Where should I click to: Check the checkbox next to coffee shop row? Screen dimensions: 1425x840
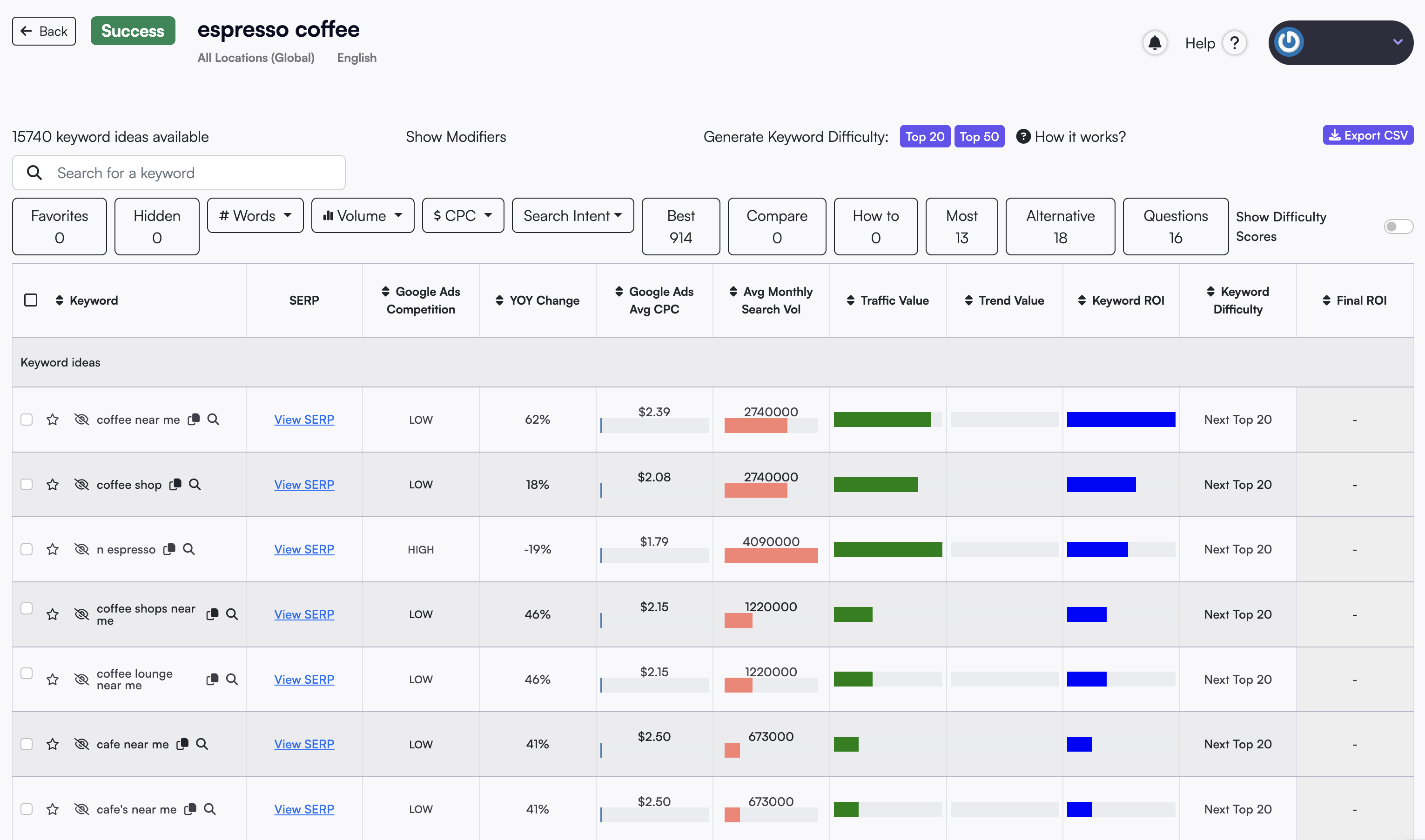[27, 484]
